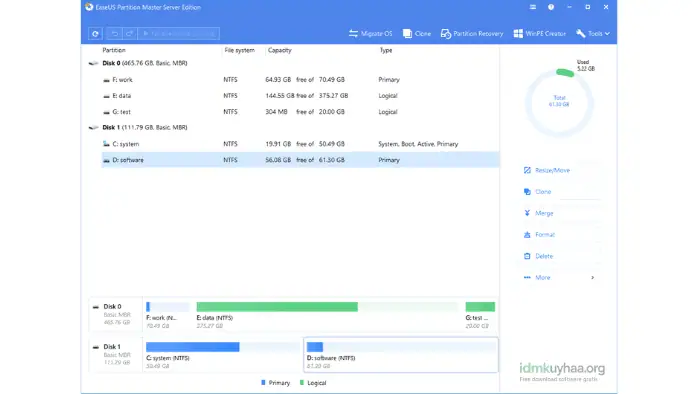Click '144.55 GB' free value for E: data

click(280, 96)
